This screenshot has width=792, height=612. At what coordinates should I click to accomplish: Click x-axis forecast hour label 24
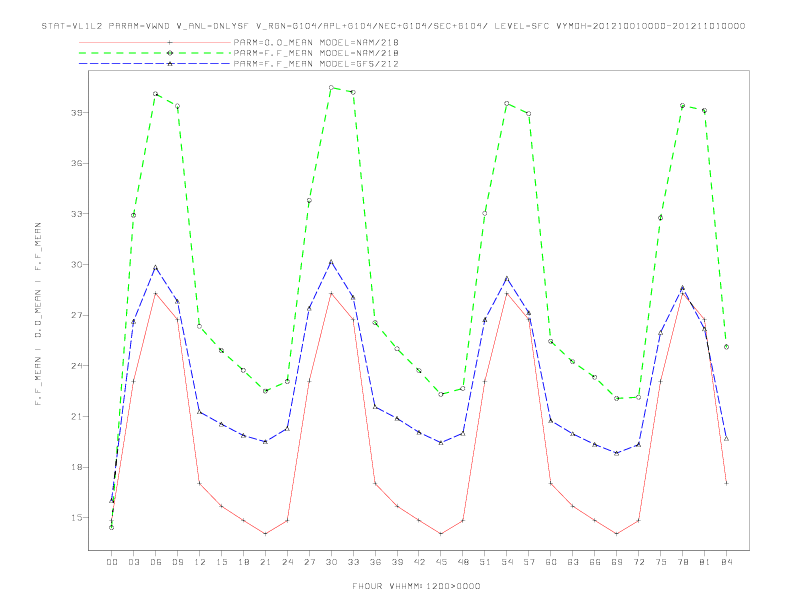[287, 562]
